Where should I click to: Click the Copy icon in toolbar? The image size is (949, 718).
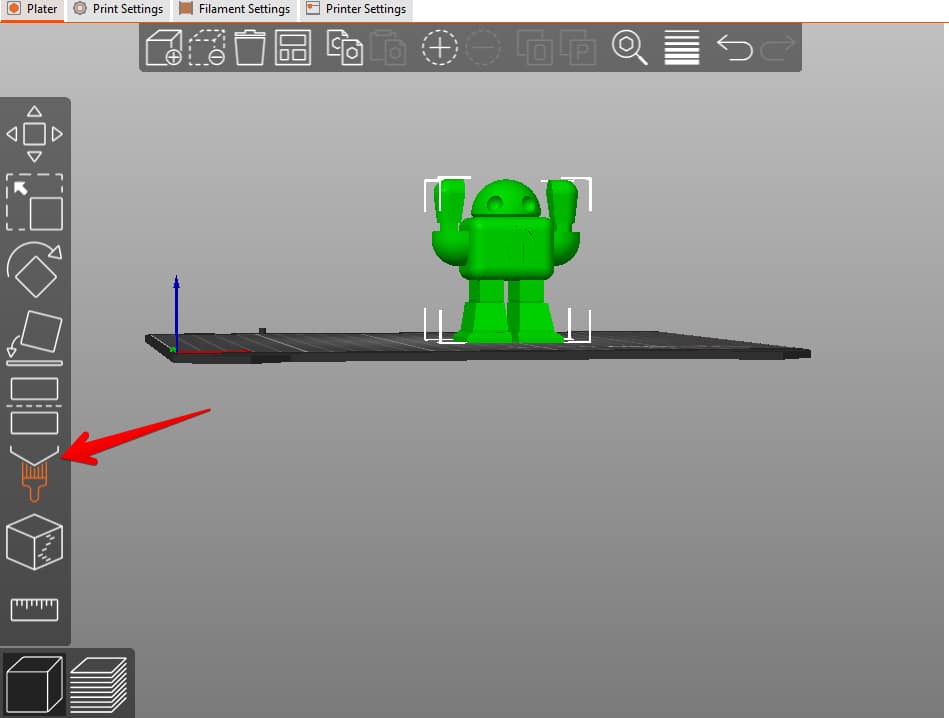coord(344,47)
